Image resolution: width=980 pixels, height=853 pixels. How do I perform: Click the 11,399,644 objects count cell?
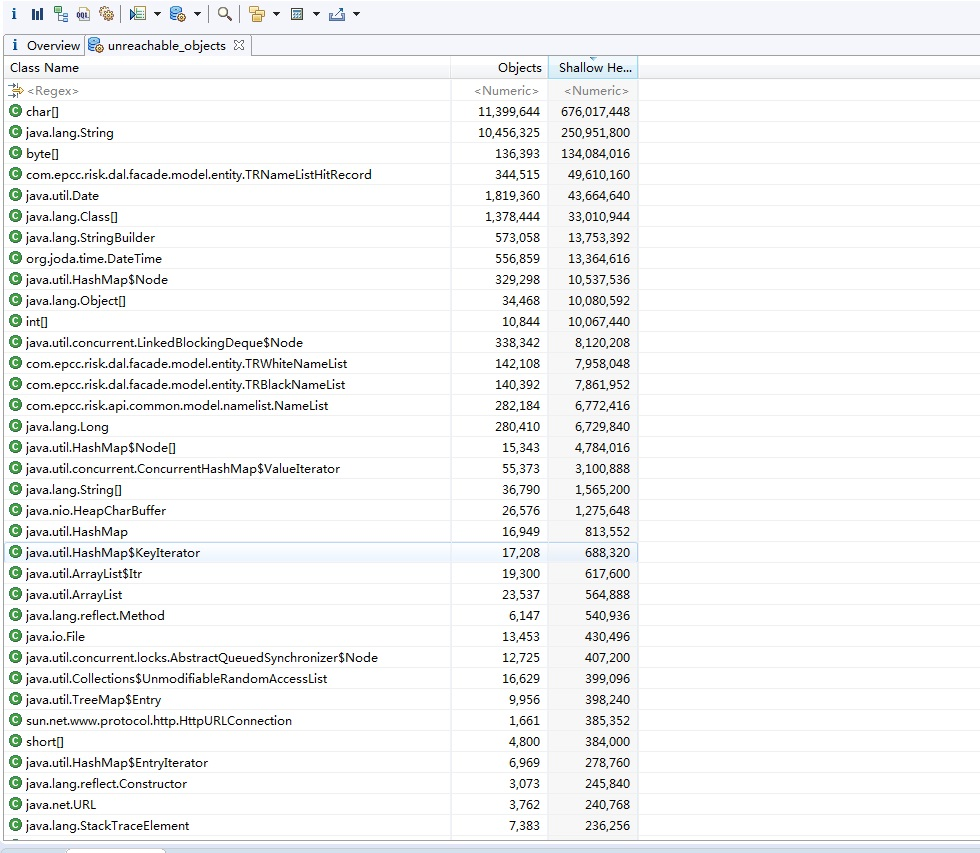click(x=509, y=111)
